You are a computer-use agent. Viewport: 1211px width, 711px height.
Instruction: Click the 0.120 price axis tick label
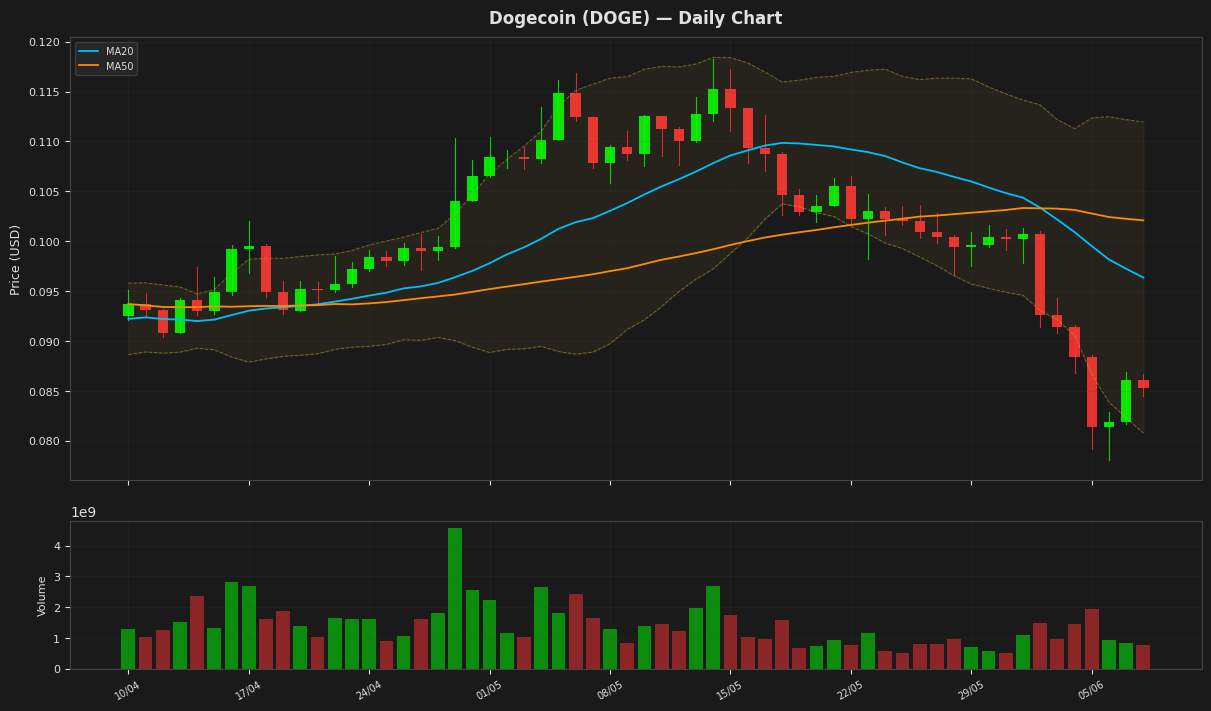[x=43, y=42]
